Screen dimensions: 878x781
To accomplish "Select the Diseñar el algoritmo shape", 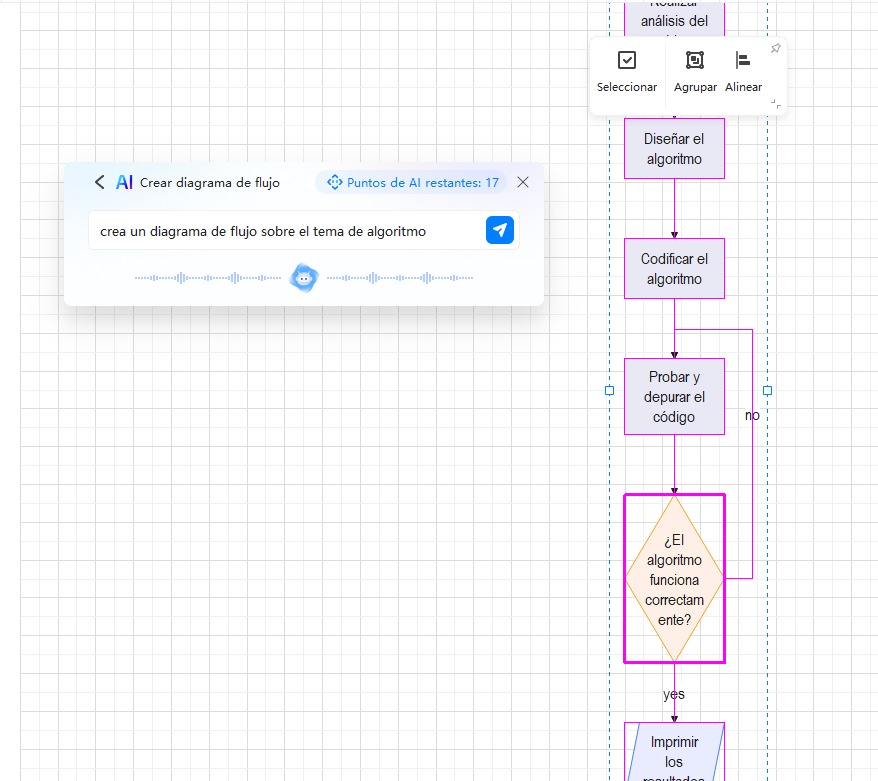I will point(674,149).
